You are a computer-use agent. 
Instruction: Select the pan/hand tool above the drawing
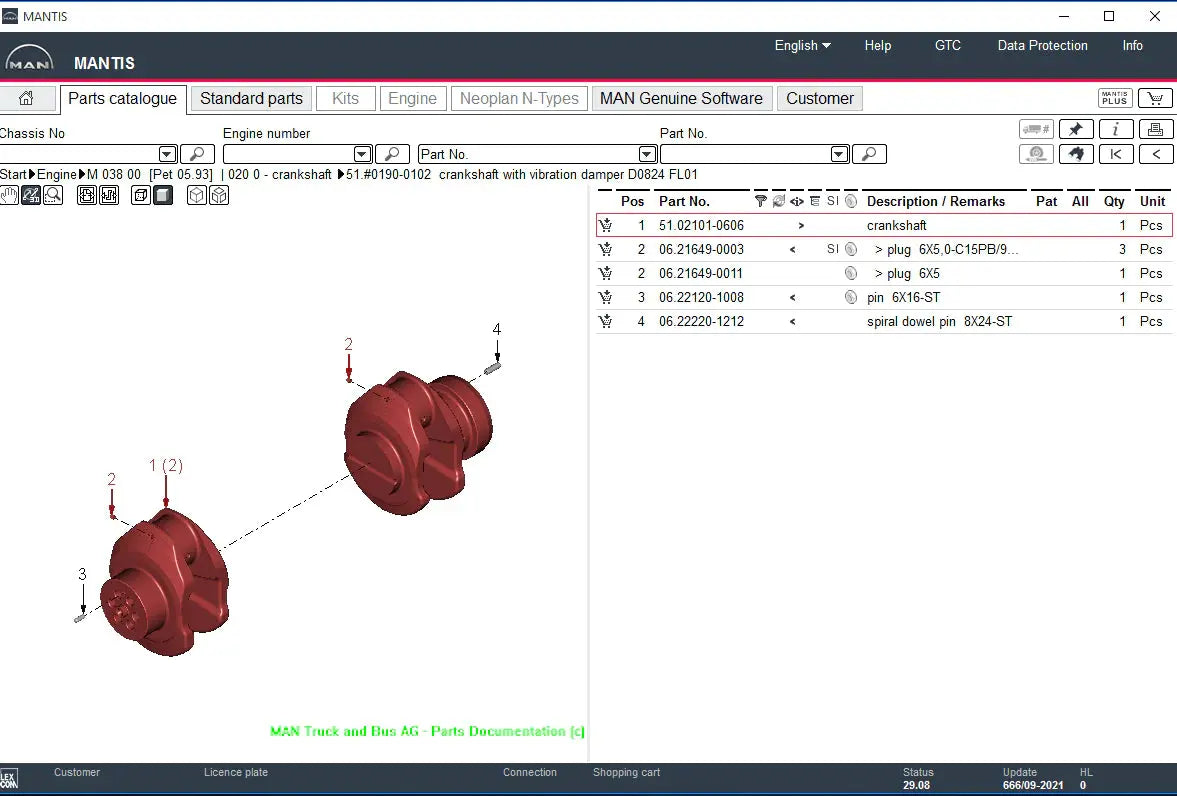[10, 195]
